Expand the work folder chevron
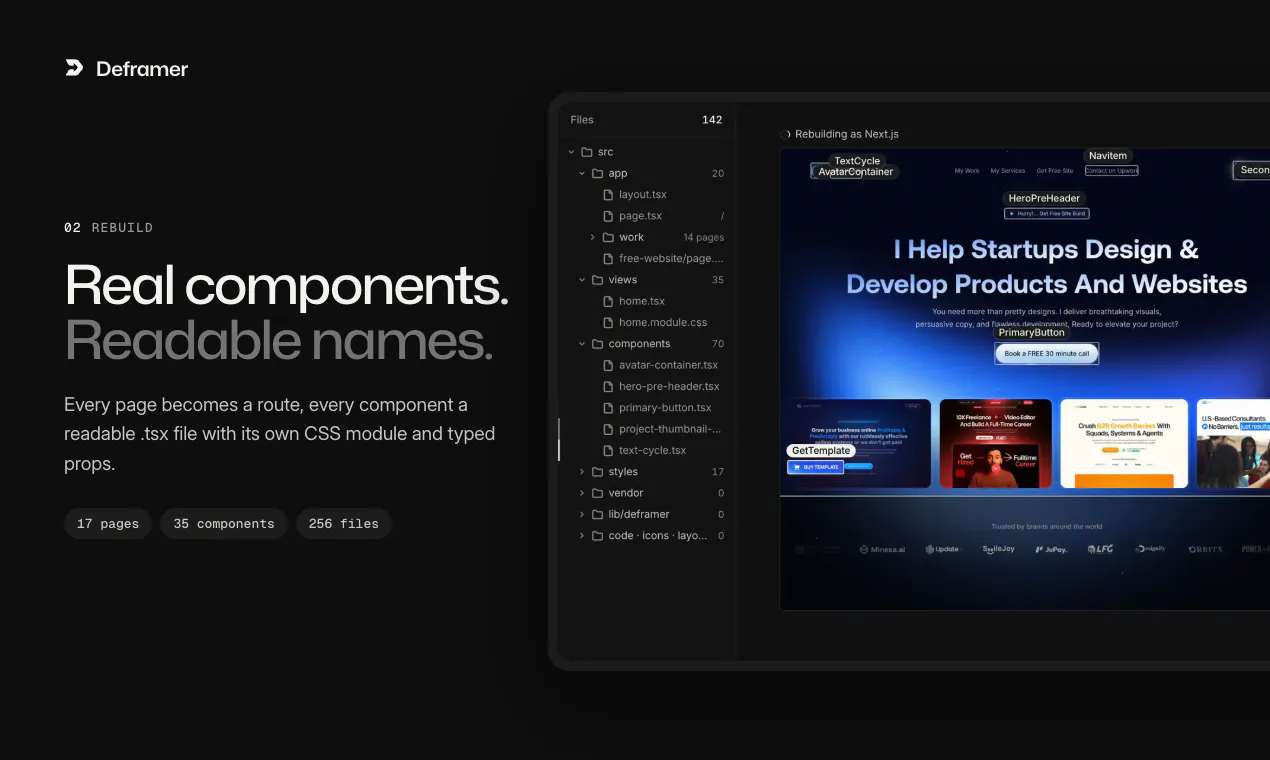 593,237
